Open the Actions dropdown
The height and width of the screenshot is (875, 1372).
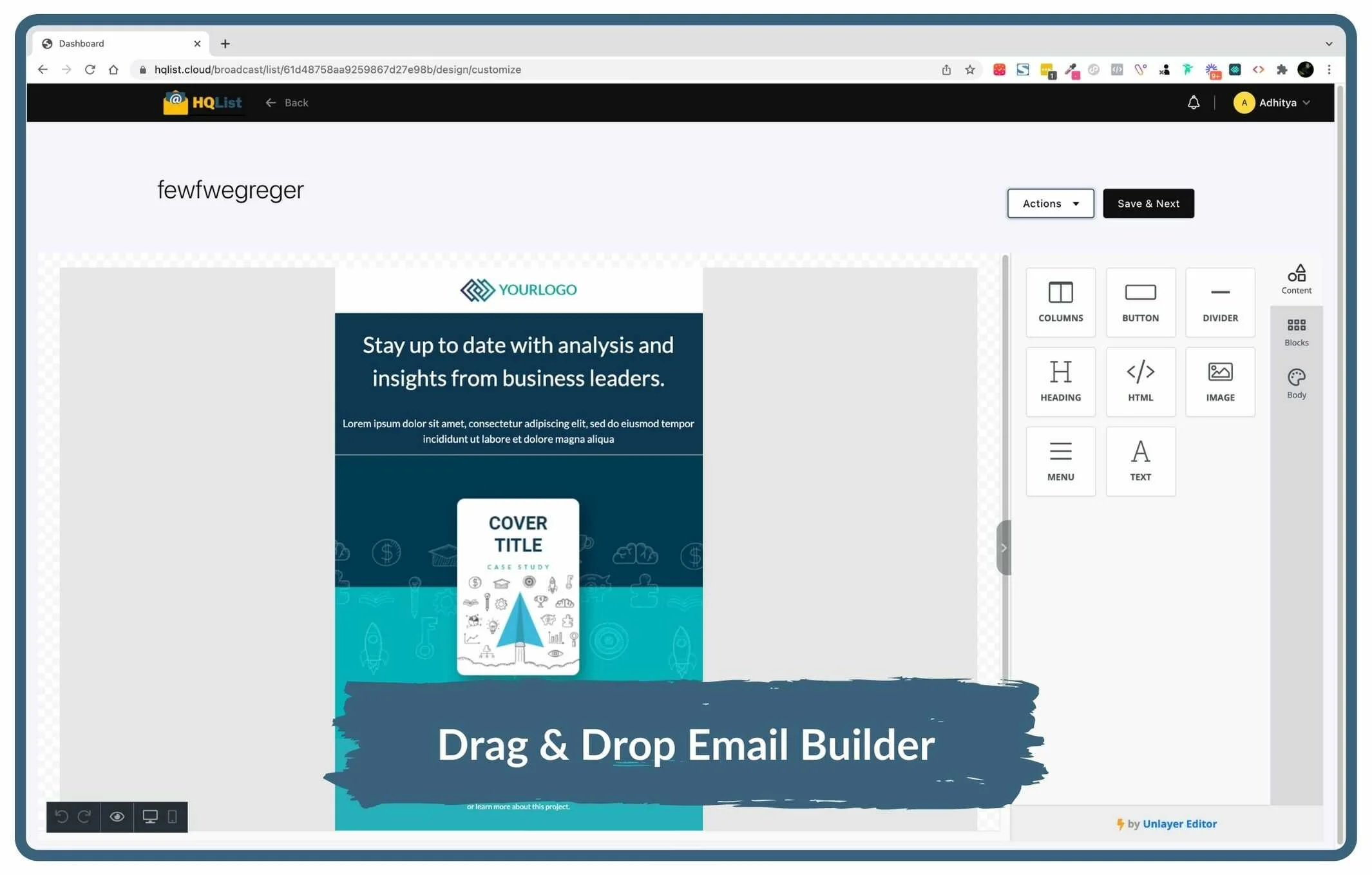tap(1050, 204)
